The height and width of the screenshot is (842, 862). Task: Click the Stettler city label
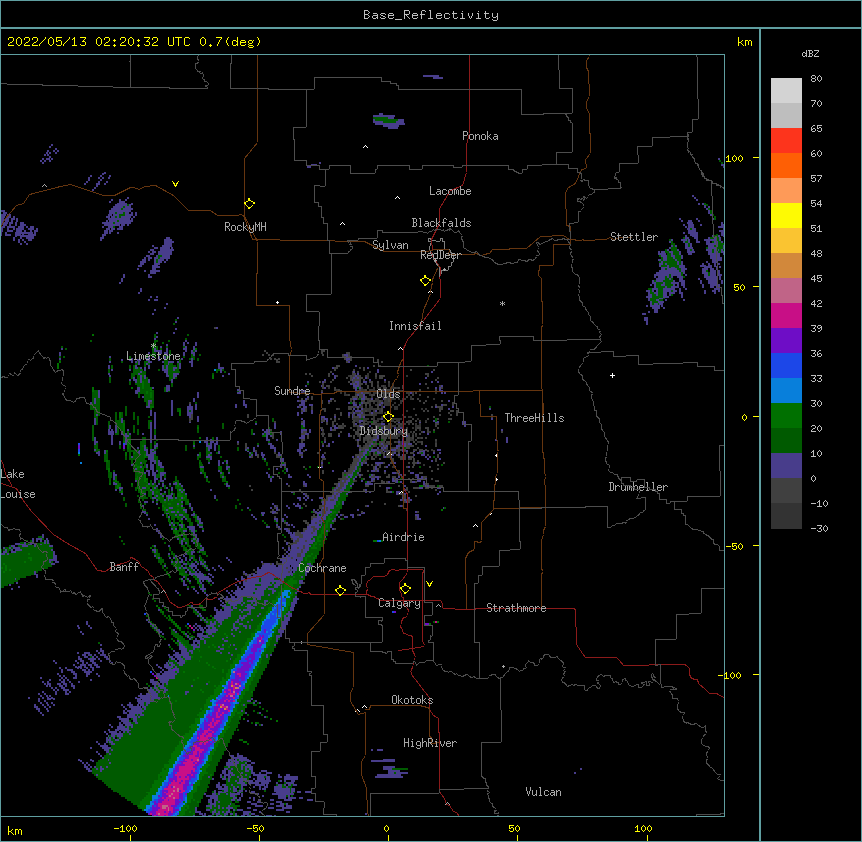click(634, 237)
